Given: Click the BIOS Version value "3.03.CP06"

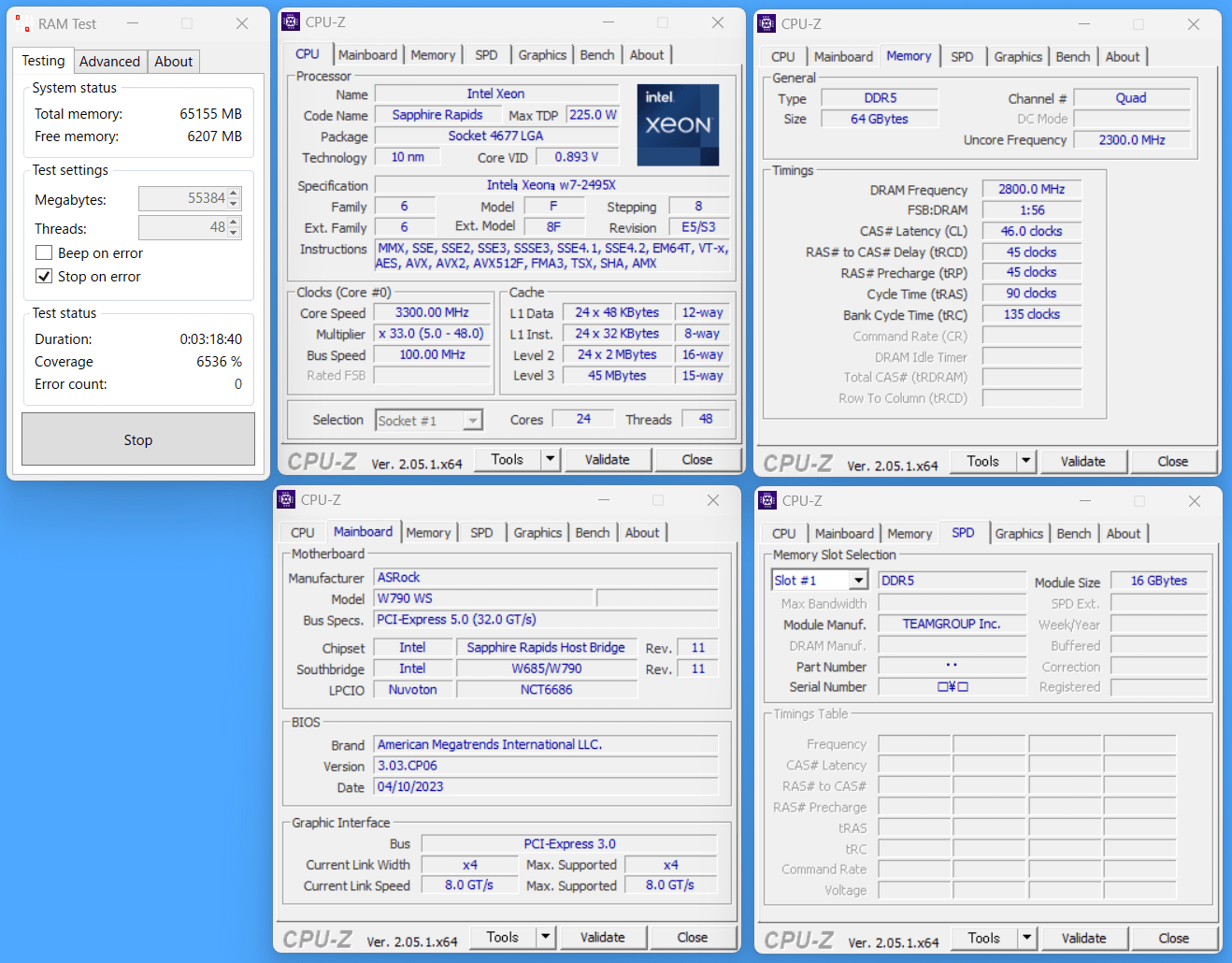Looking at the screenshot, I should click(x=546, y=766).
